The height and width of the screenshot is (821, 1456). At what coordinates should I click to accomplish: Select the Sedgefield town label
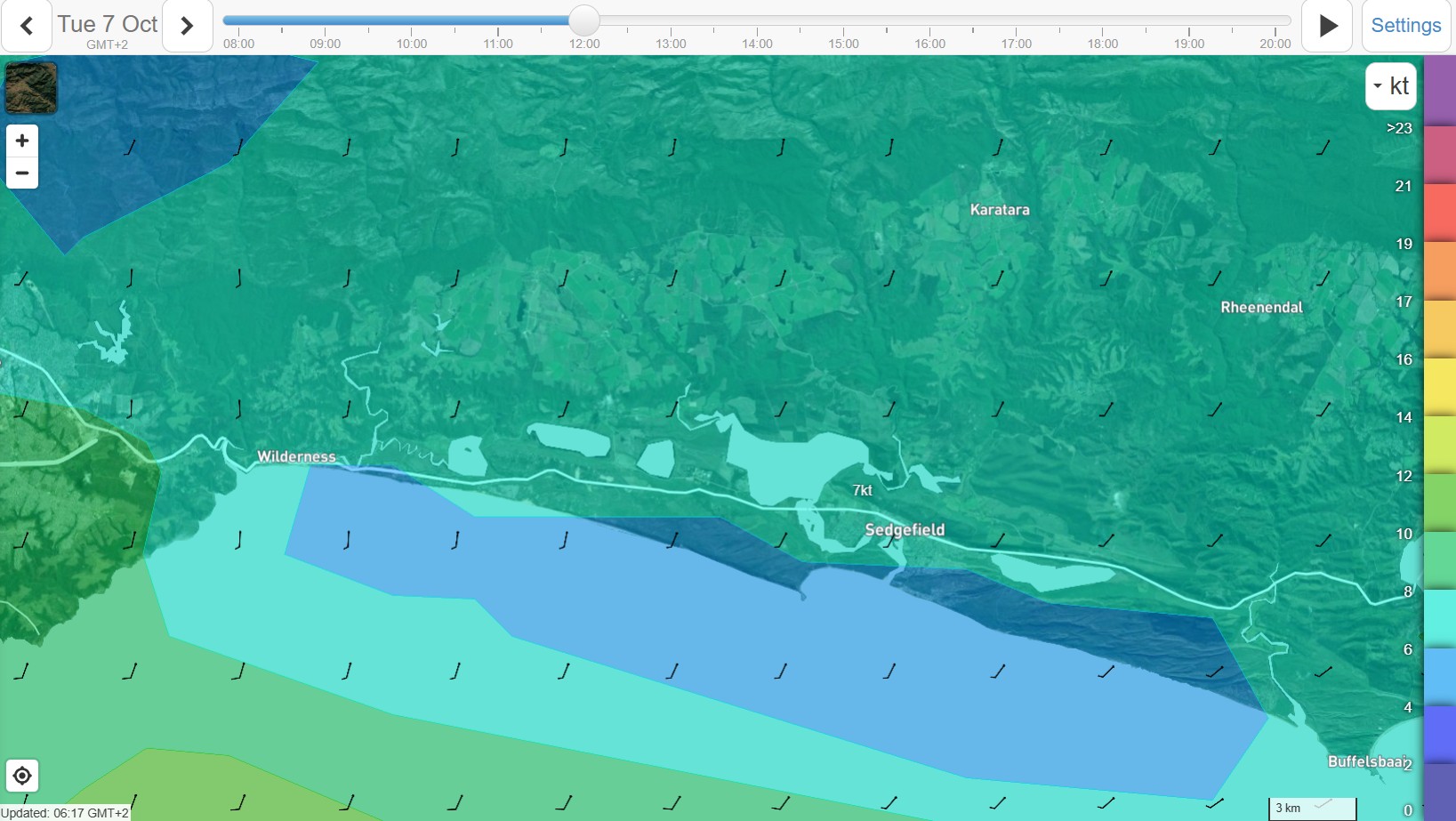tap(905, 530)
